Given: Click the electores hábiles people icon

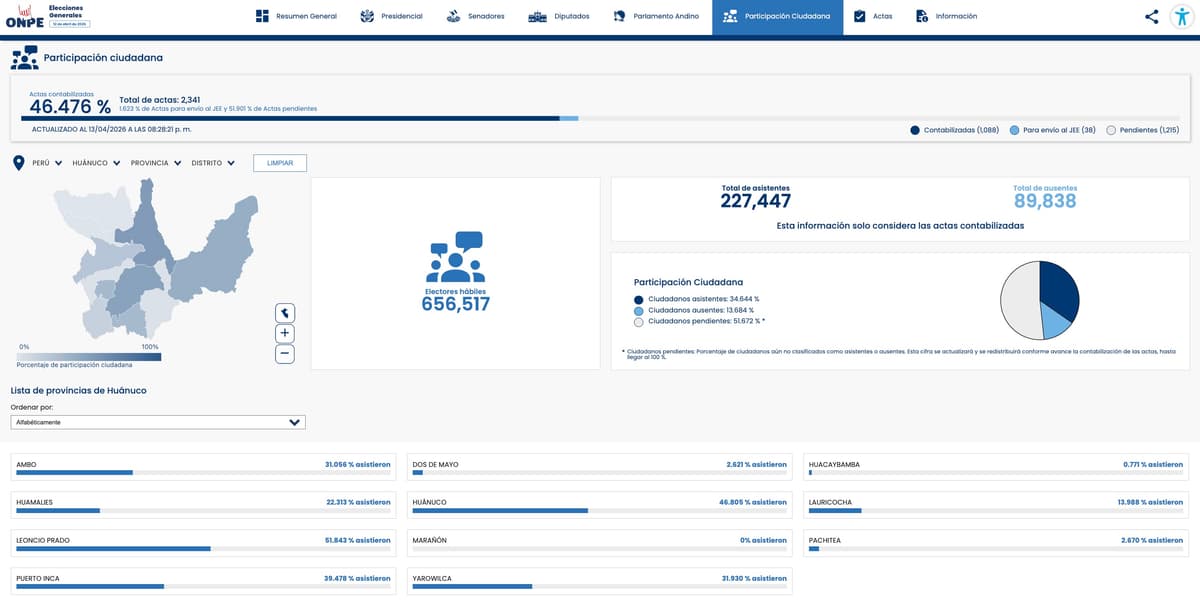Looking at the screenshot, I should 455,258.
